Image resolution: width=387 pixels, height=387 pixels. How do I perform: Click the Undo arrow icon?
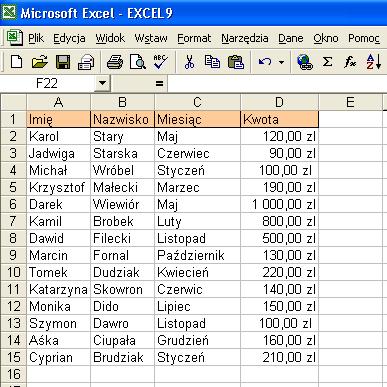265,62
